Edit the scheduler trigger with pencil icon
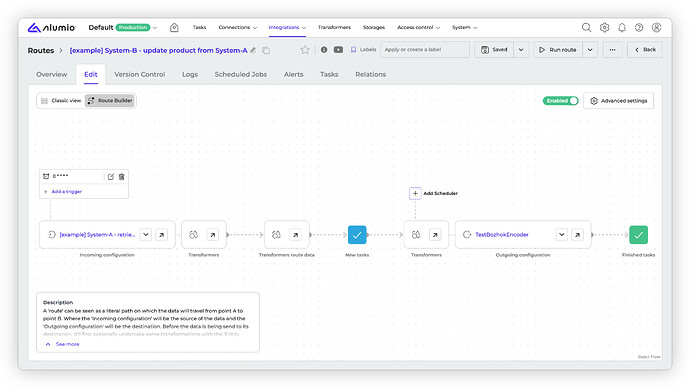 (110, 176)
